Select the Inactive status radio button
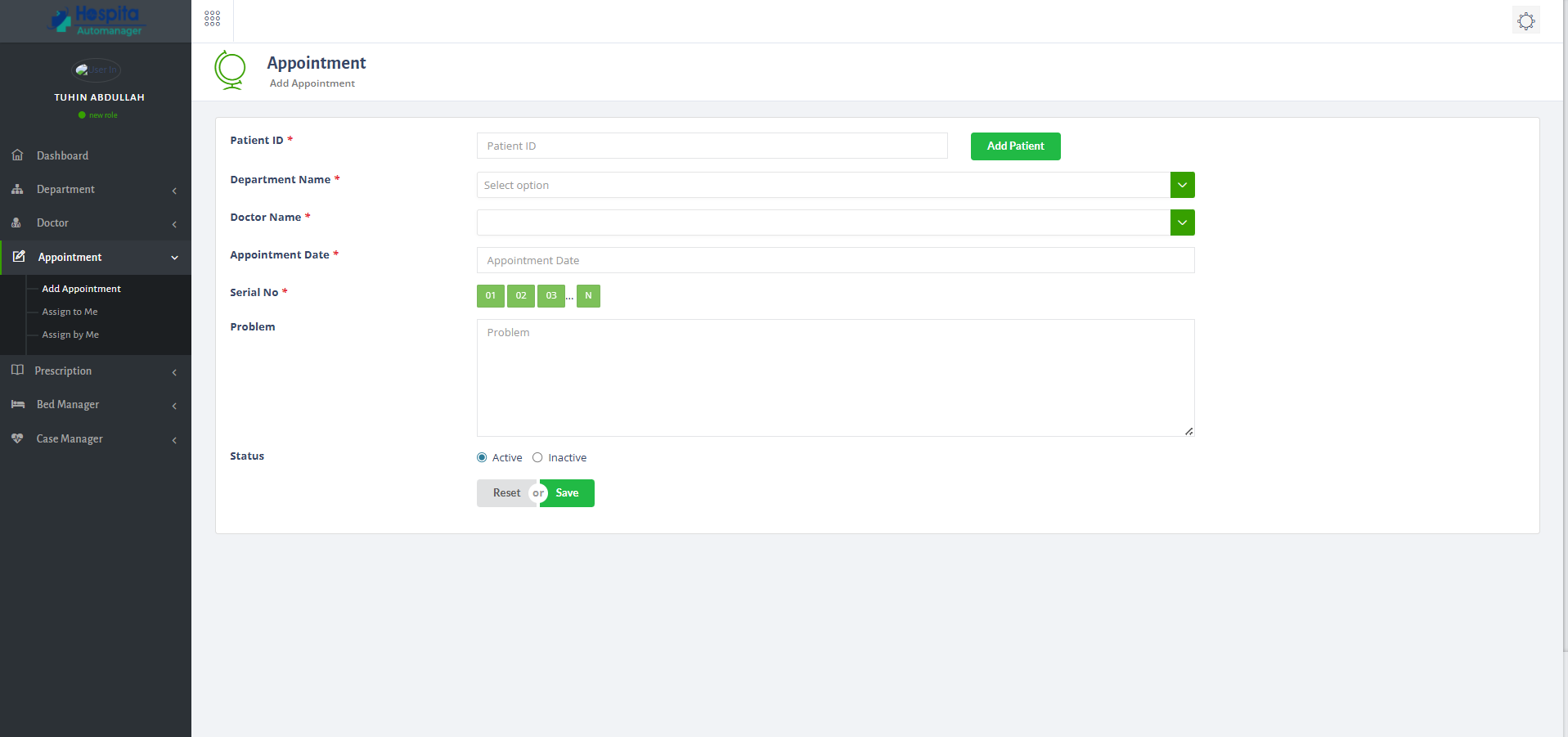Viewport: 1568px width, 737px height. (537, 457)
